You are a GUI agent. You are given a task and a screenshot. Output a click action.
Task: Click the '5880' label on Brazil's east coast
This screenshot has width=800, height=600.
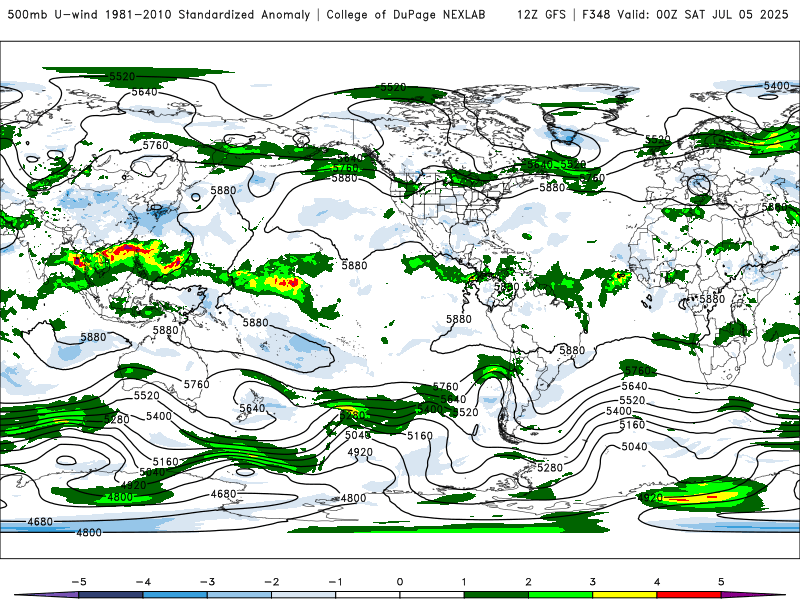[572, 350]
